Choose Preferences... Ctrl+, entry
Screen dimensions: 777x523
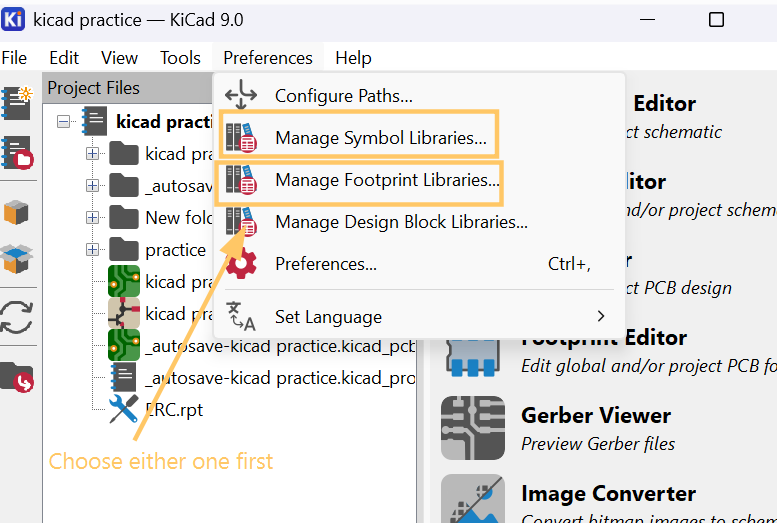419,264
